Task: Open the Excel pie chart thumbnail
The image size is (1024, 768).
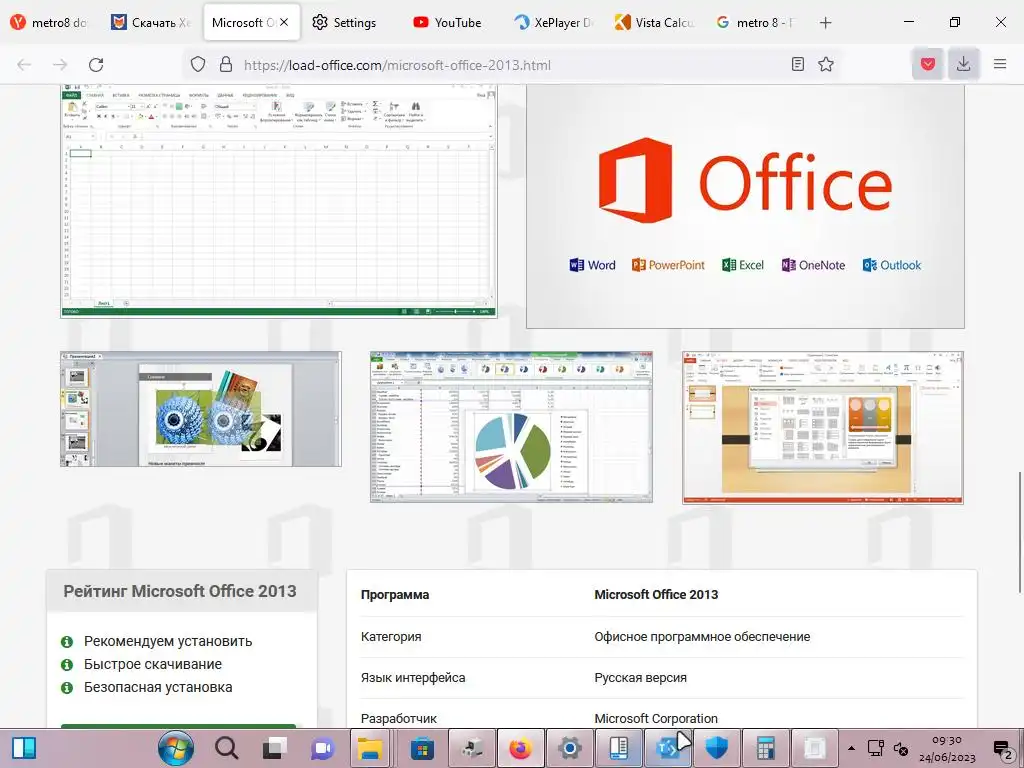Action: [511, 426]
